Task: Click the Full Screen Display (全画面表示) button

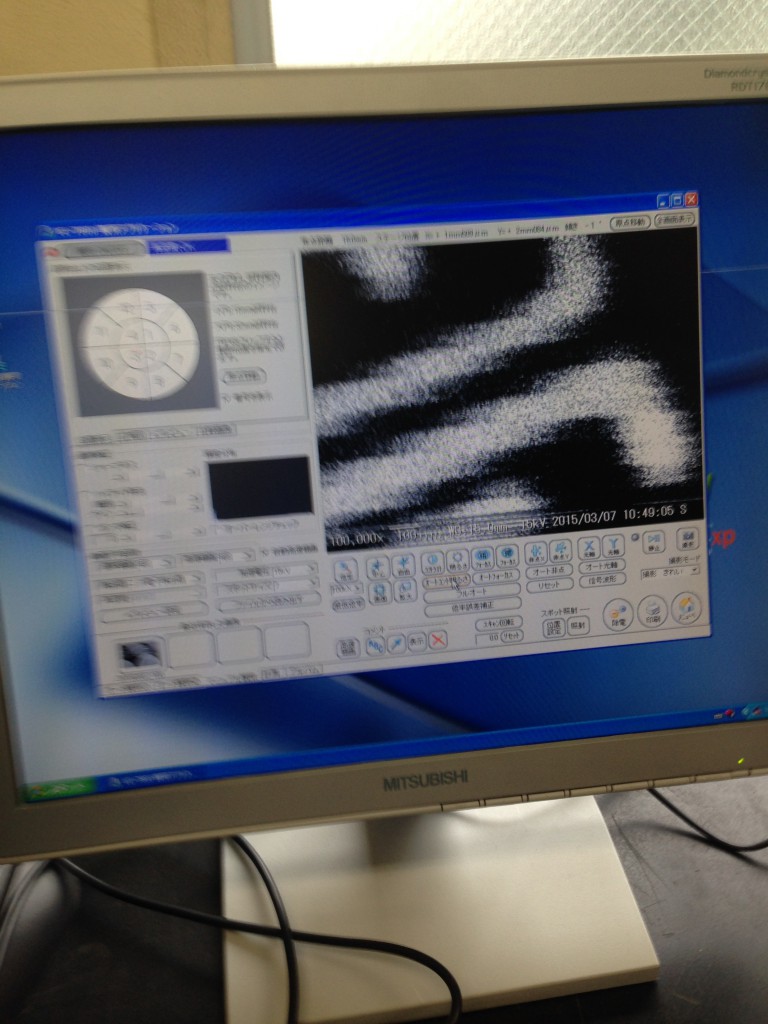Action: tap(675, 219)
